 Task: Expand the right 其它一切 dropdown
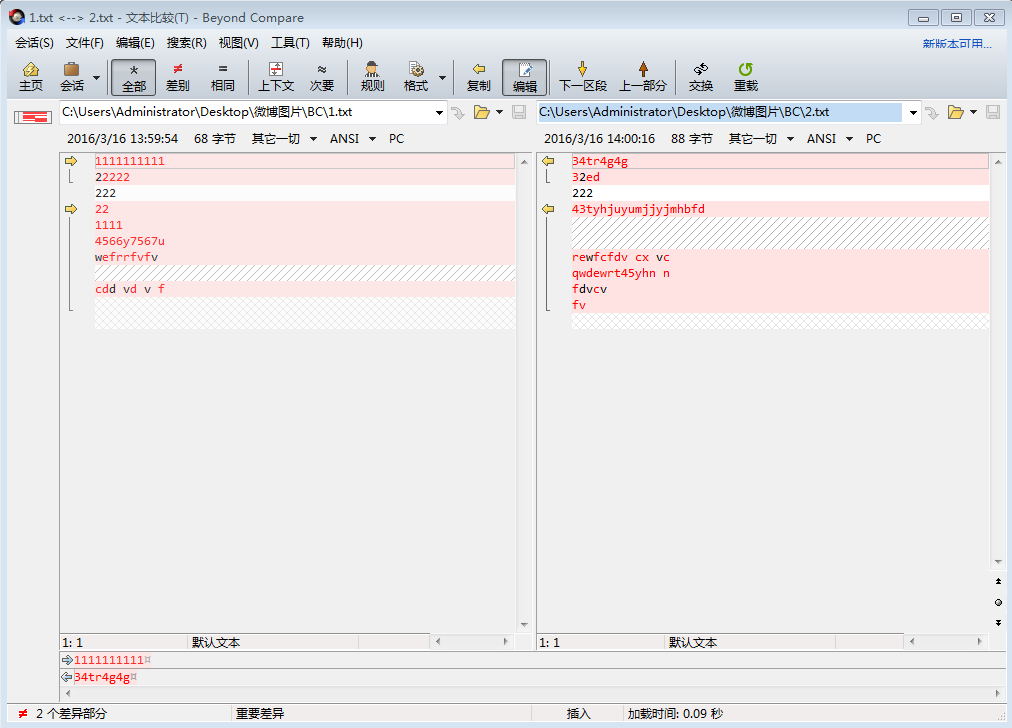(x=785, y=139)
